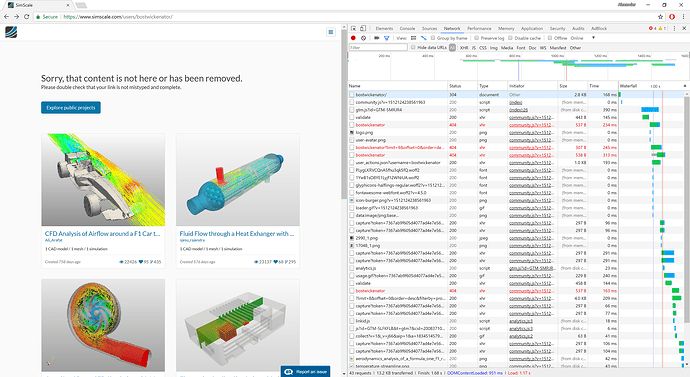Open the F1 car airflow project thumbnail
Screen dimensions: 690x377
(x=103, y=179)
